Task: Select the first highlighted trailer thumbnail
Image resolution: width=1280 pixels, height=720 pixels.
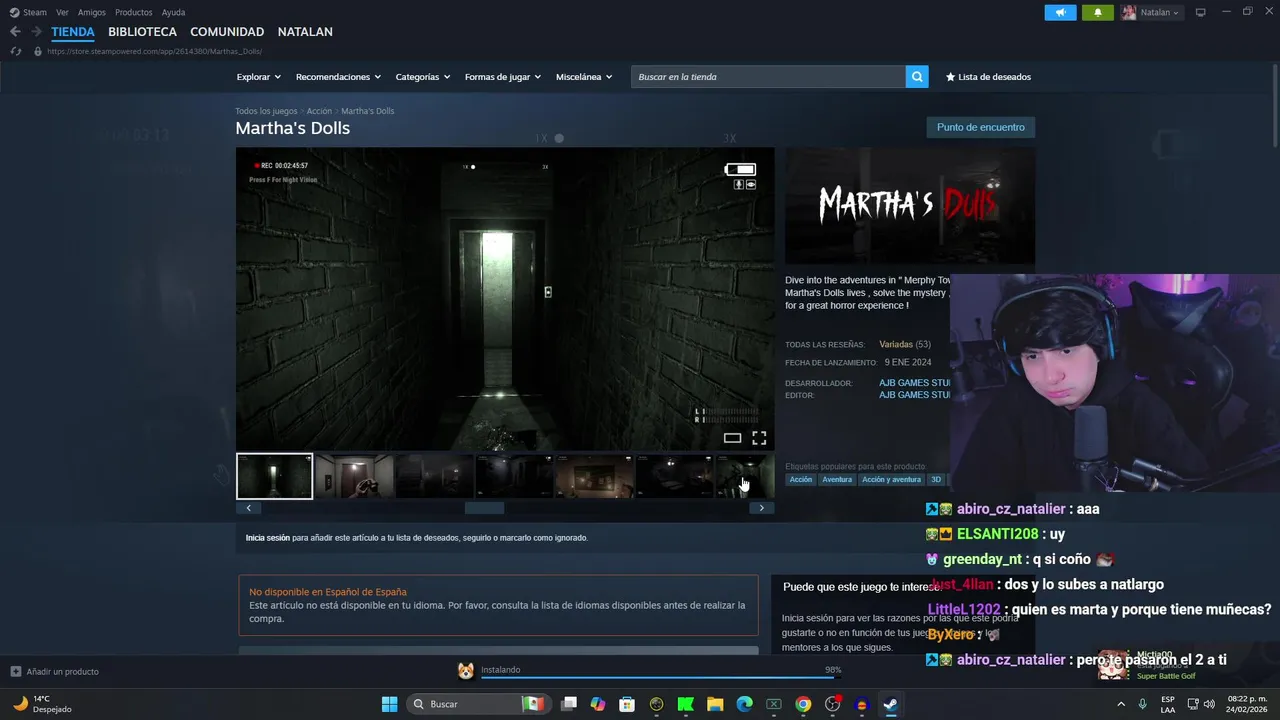Action: pos(274,476)
